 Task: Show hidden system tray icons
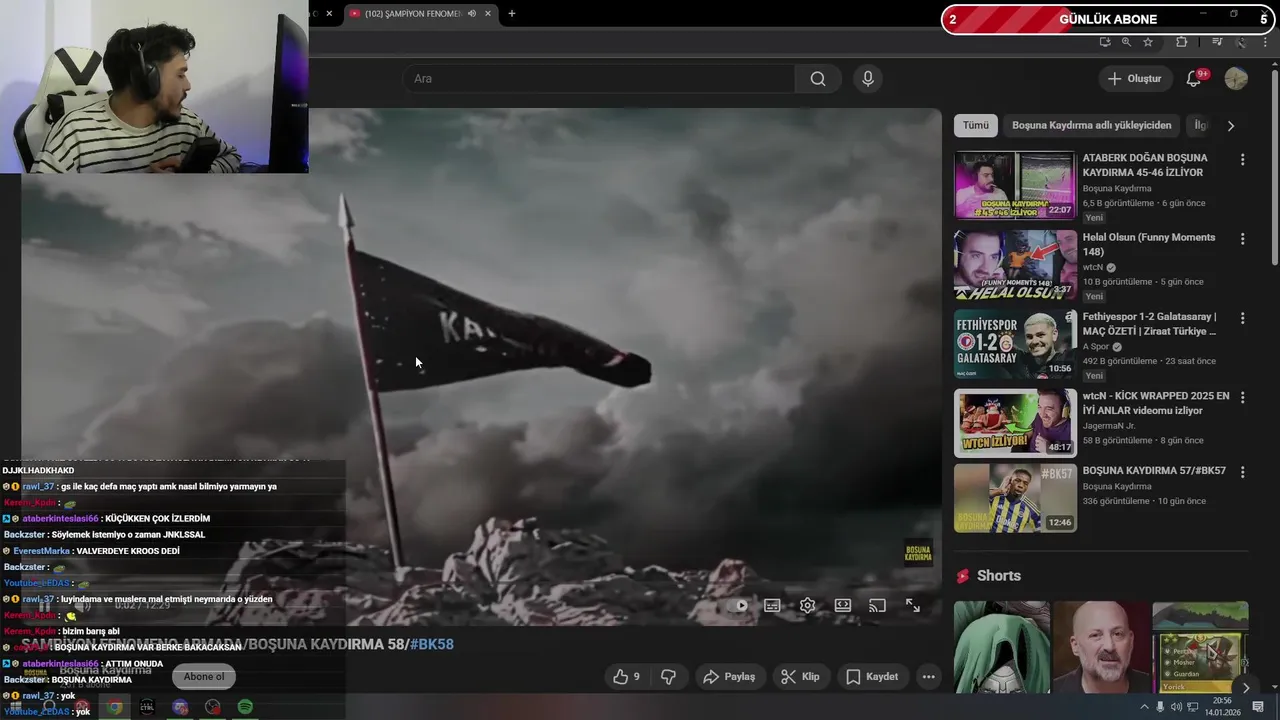[1145, 707]
